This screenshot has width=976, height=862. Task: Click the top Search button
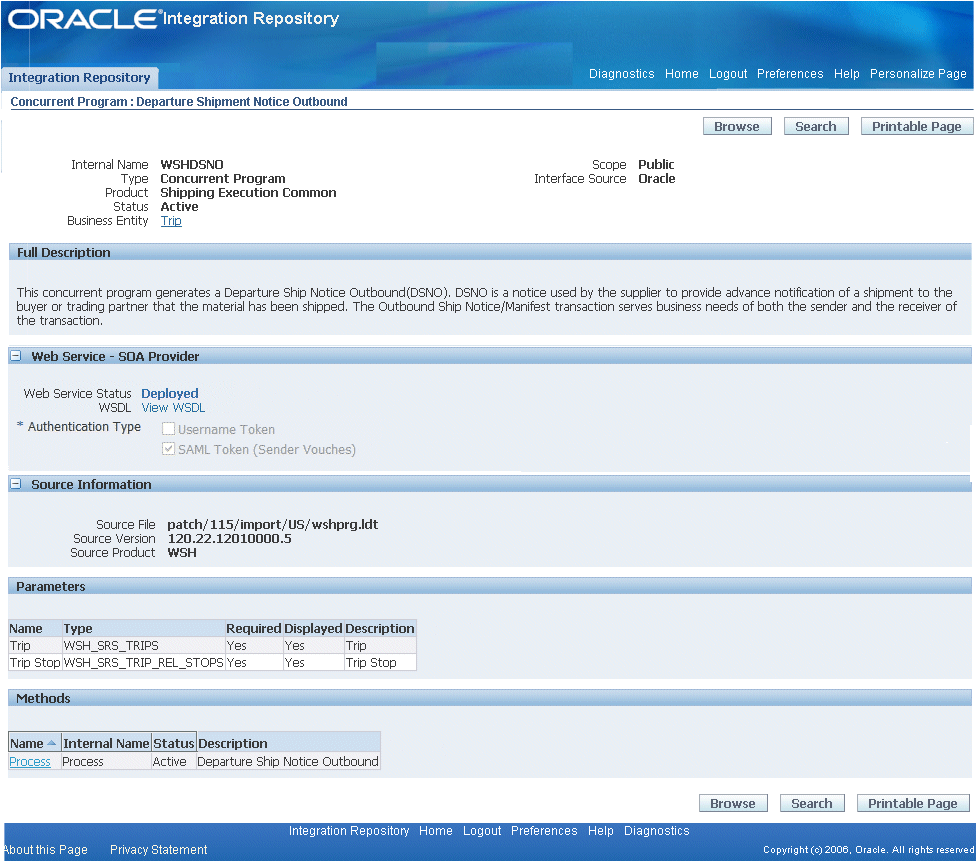coord(815,126)
